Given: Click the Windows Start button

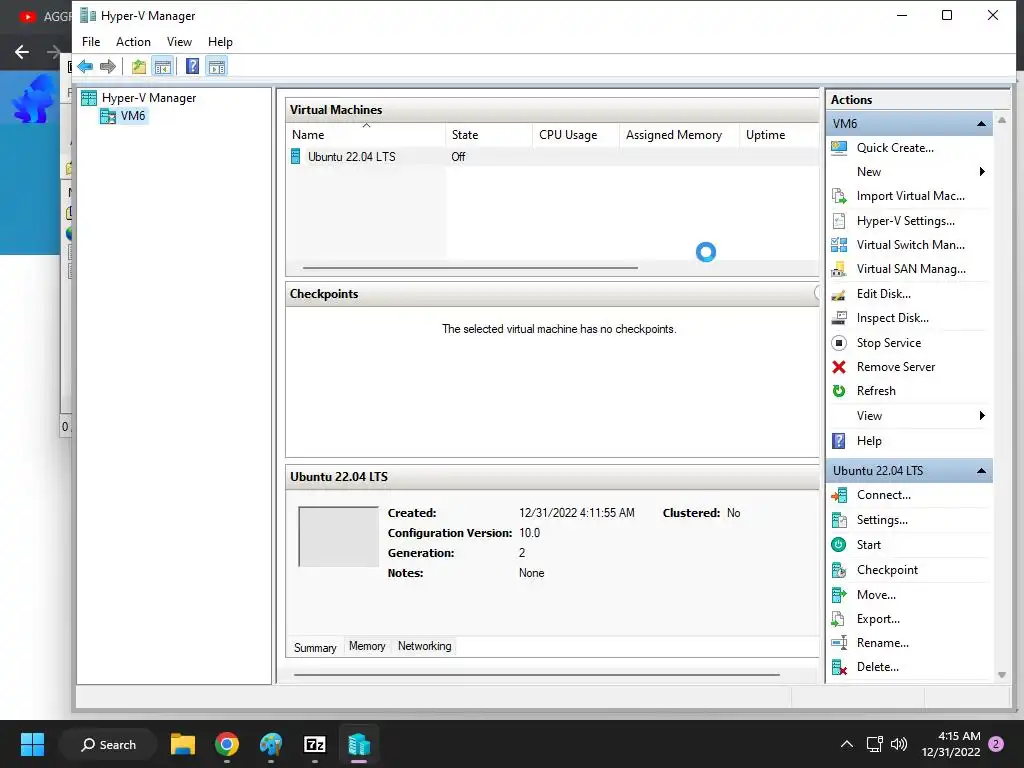Looking at the screenshot, I should coord(32,744).
